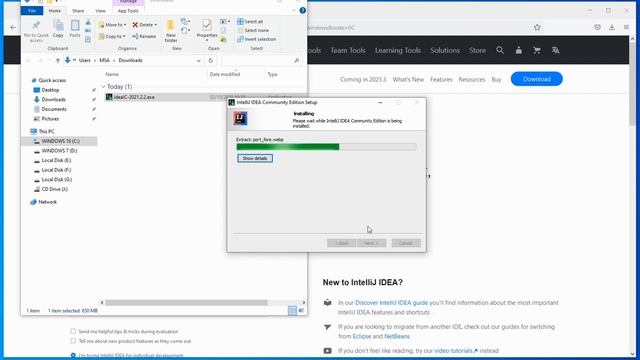
Task: Check Send me helpful tips checkbox
Action: click(73, 331)
